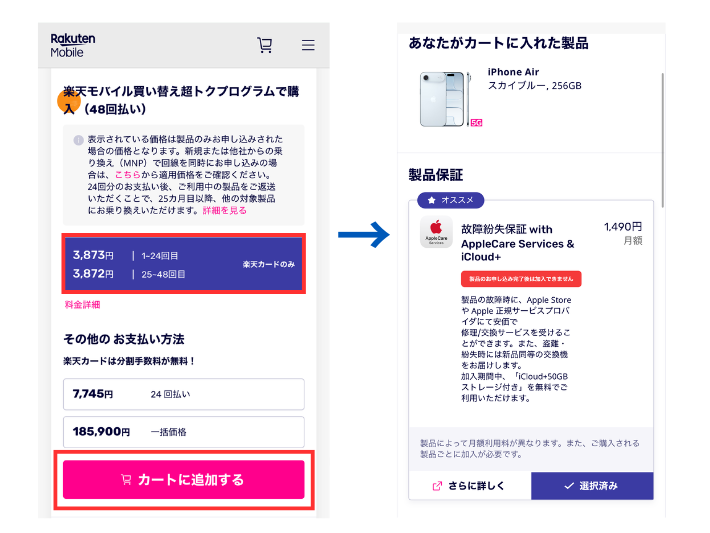
Task: Click the iPhone Air product thumbnail
Action: (445, 99)
